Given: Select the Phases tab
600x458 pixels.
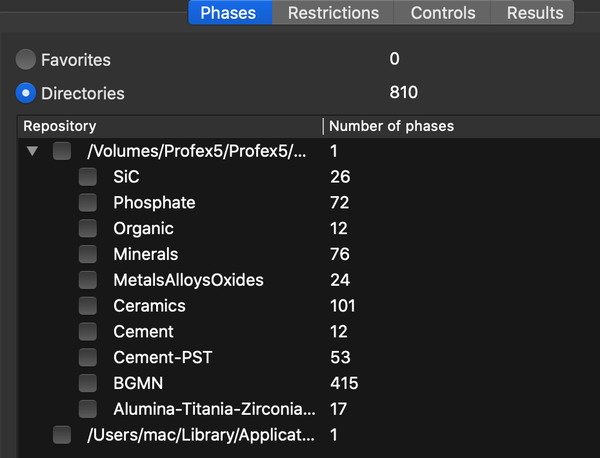Looking at the screenshot, I should pyautogui.click(x=228, y=13).
